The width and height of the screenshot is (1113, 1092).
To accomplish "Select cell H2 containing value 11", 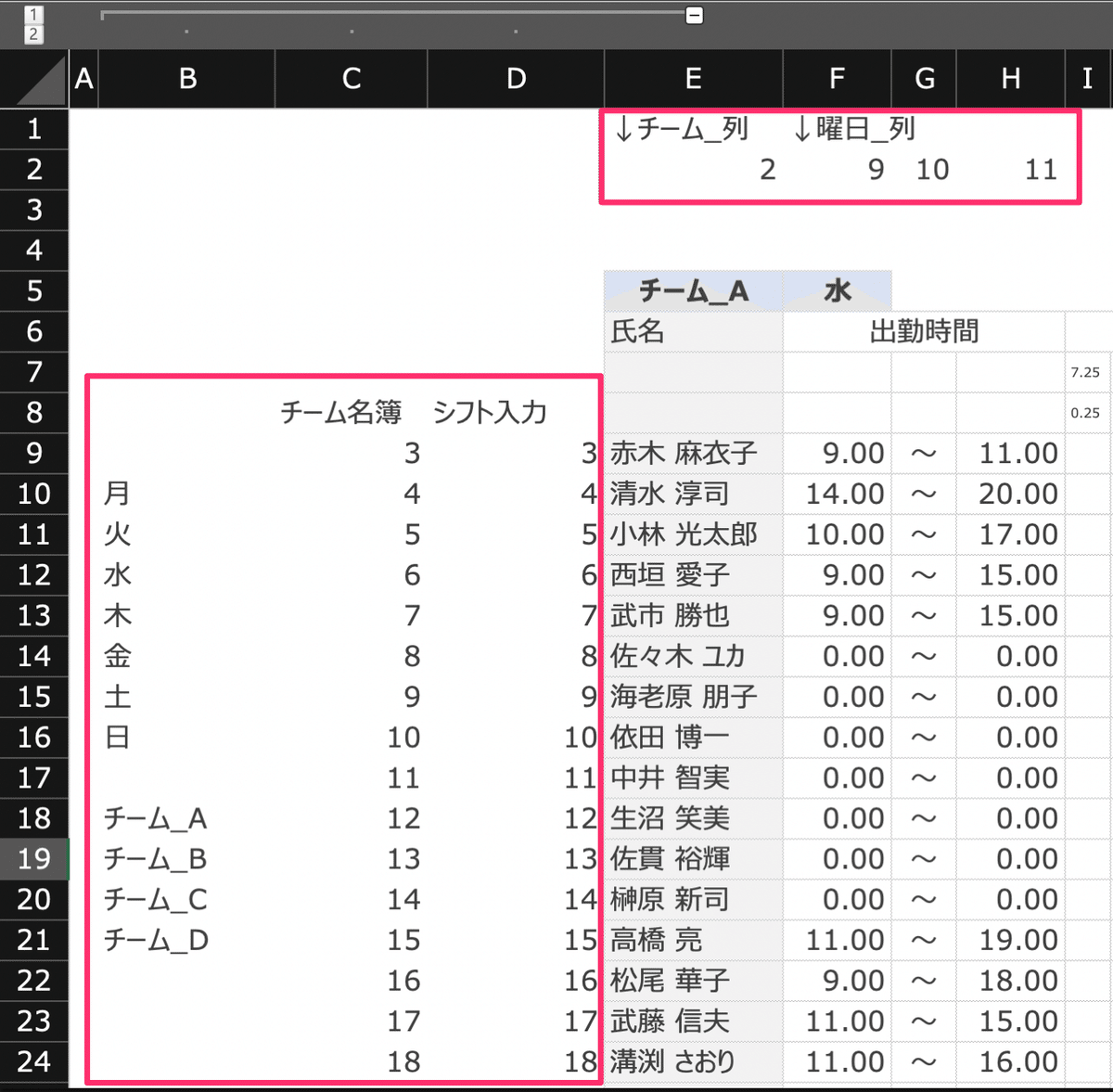I will [x=1010, y=170].
